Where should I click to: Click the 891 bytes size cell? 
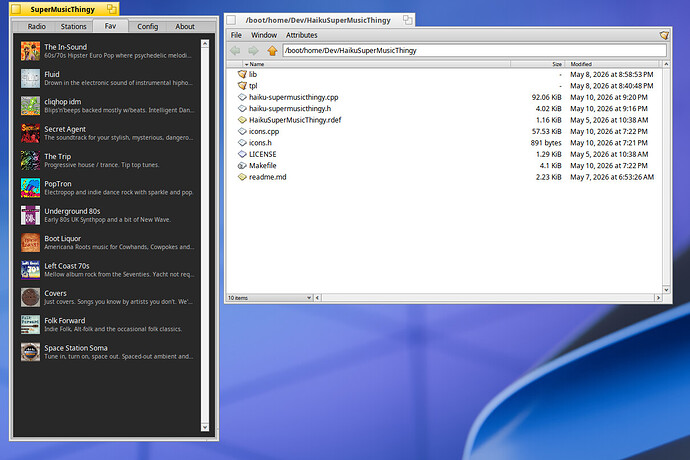546,143
